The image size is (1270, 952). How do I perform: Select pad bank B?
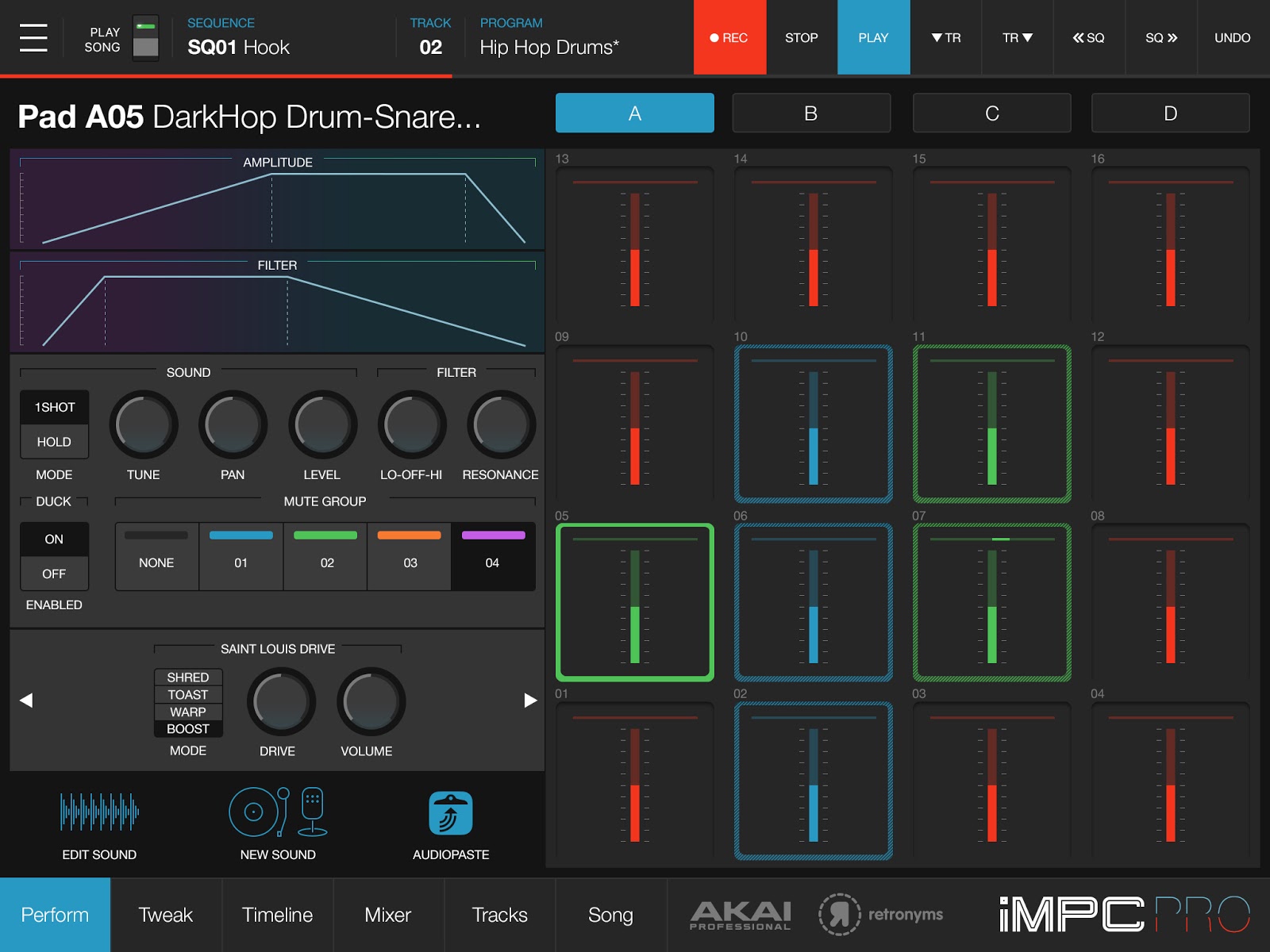[x=811, y=113]
